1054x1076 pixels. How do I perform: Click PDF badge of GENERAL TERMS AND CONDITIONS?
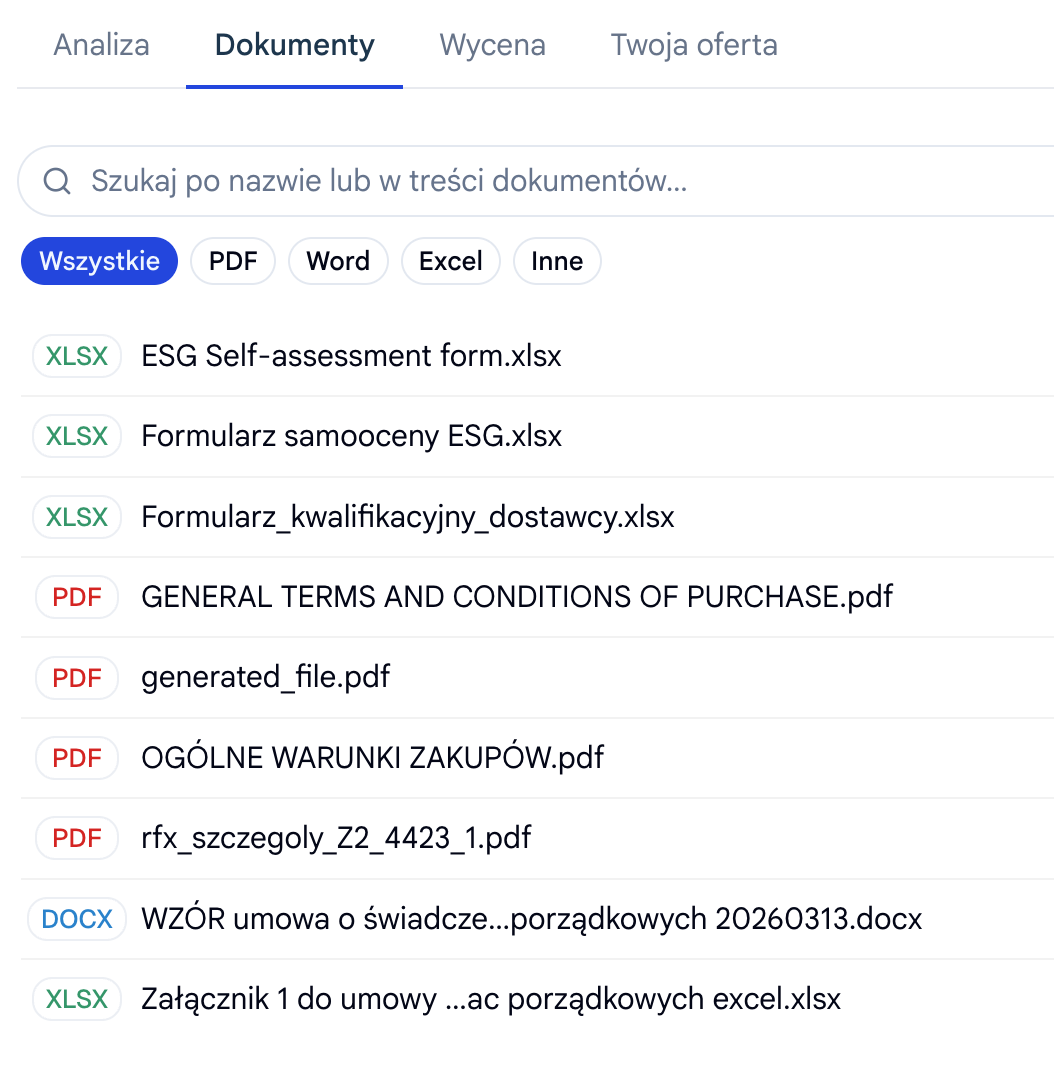(77, 597)
